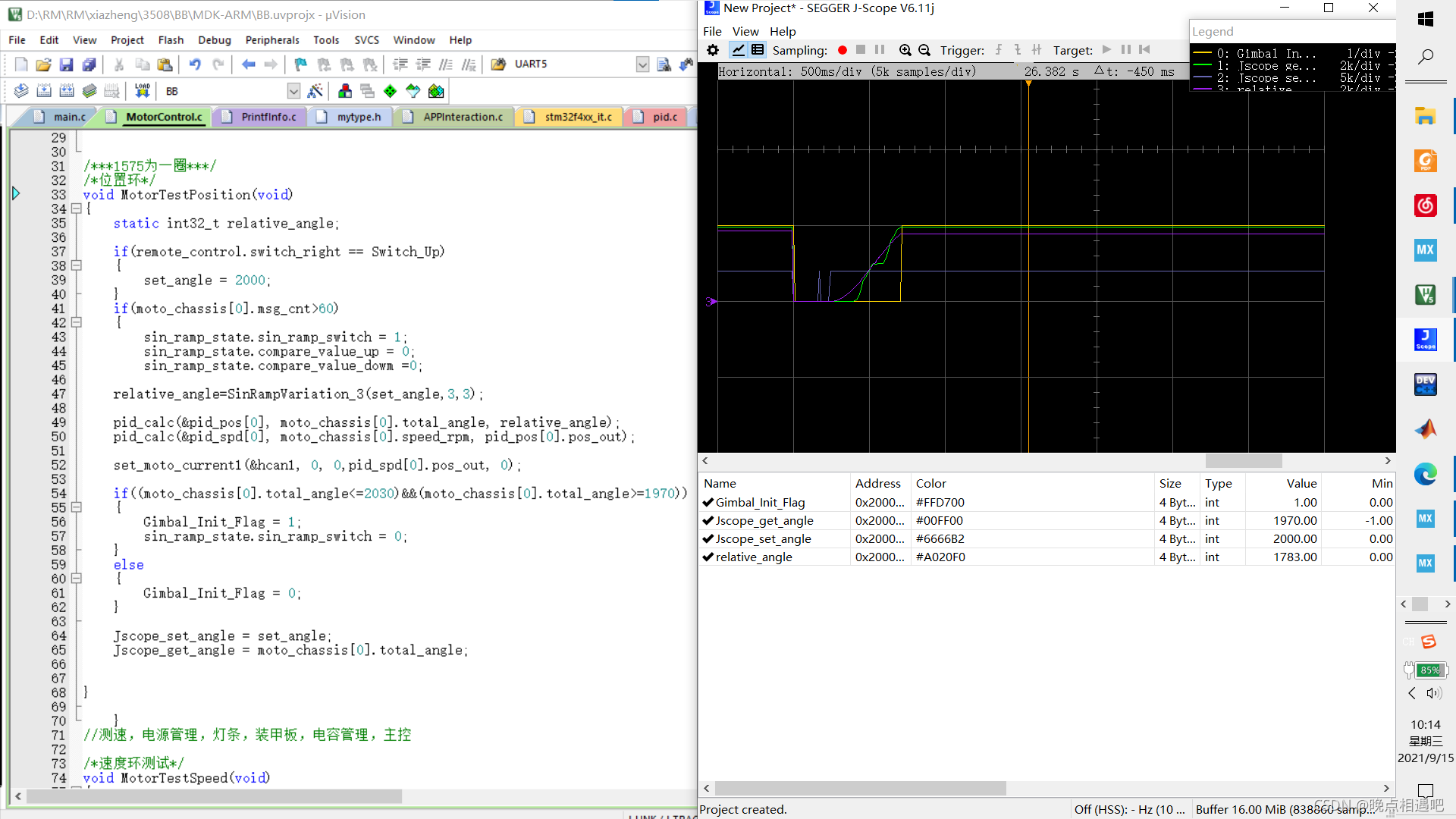Open the BB target selection dropdown
The height and width of the screenshot is (819, 1456).
tap(293, 91)
